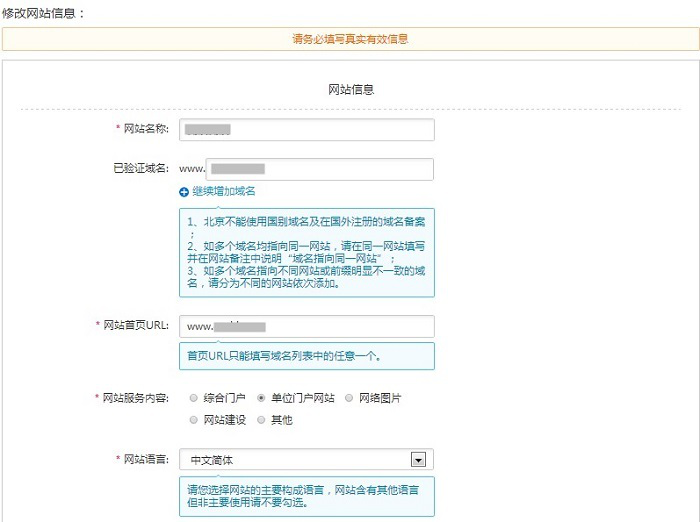
Task: Click the 网站信息 section heading
Action: click(x=351, y=89)
